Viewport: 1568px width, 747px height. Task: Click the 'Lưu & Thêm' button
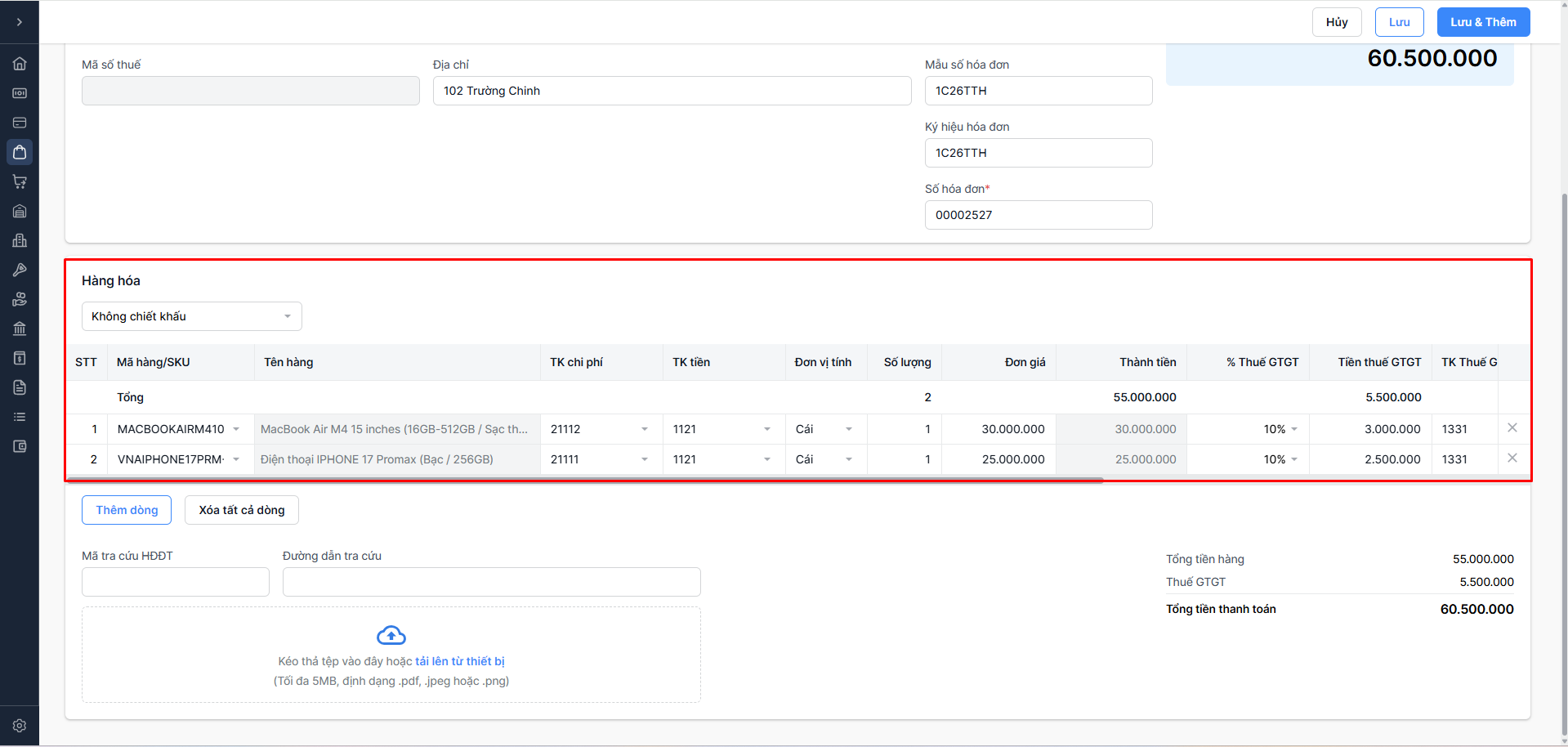coord(1482,22)
